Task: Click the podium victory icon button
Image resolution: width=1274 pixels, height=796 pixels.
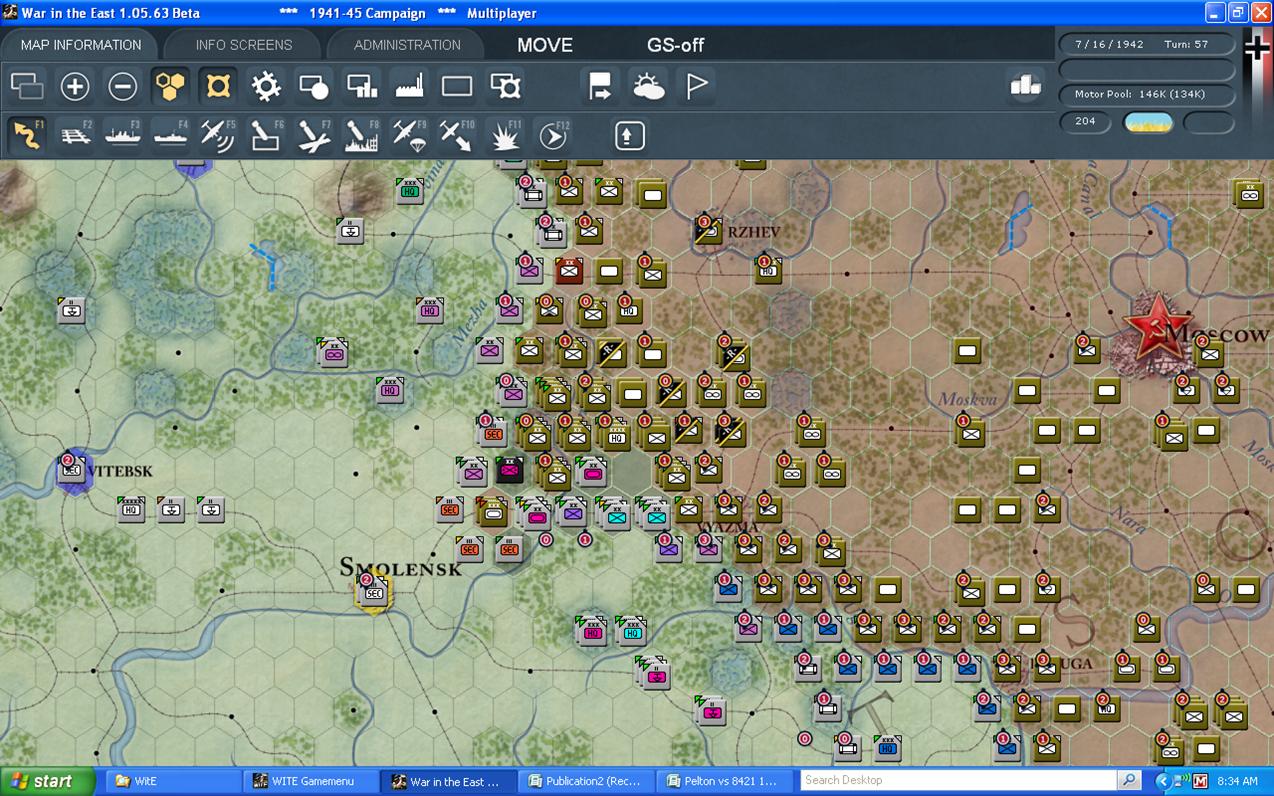Action: point(1025,87)
